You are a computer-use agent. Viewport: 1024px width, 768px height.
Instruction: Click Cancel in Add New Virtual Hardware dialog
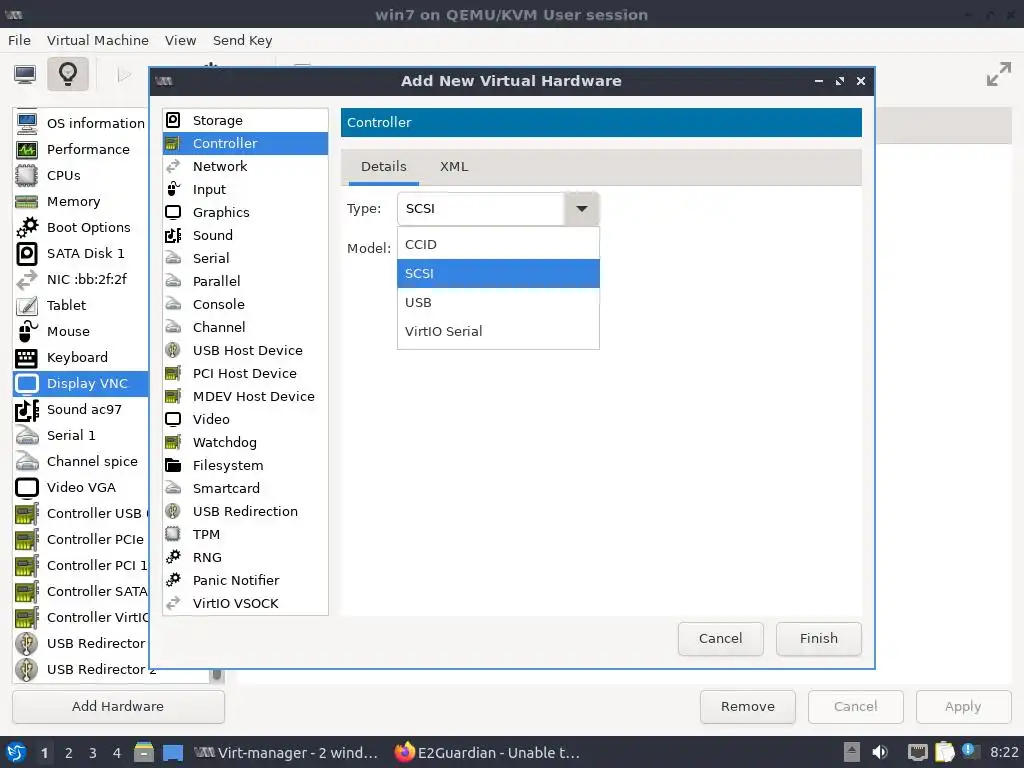720,638
